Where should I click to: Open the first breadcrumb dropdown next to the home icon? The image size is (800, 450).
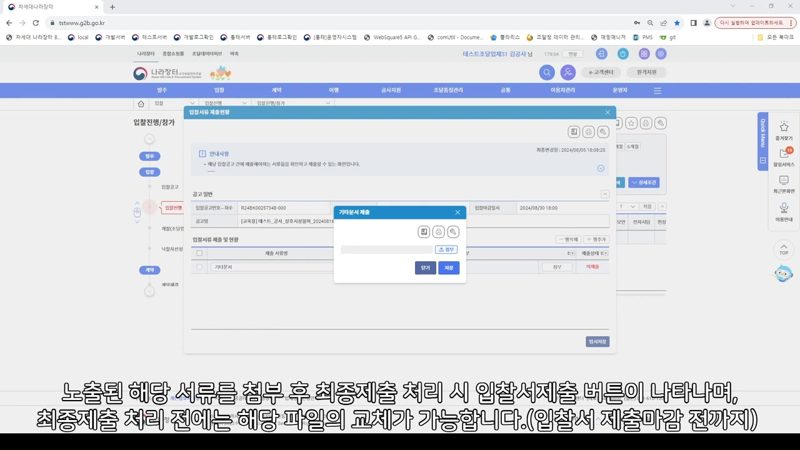click(174, 103)
